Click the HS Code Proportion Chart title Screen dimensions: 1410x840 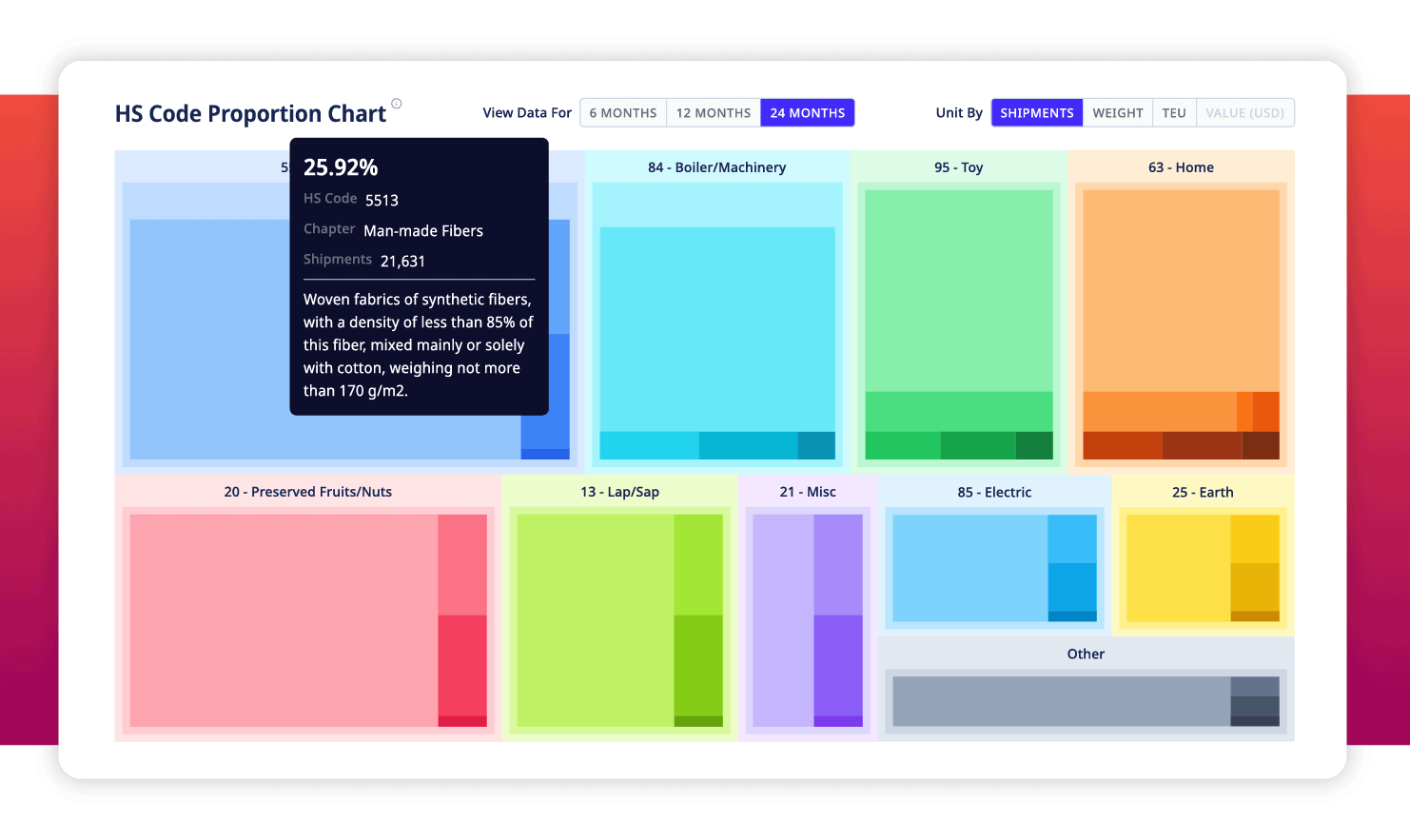click(x=250, y=113)
